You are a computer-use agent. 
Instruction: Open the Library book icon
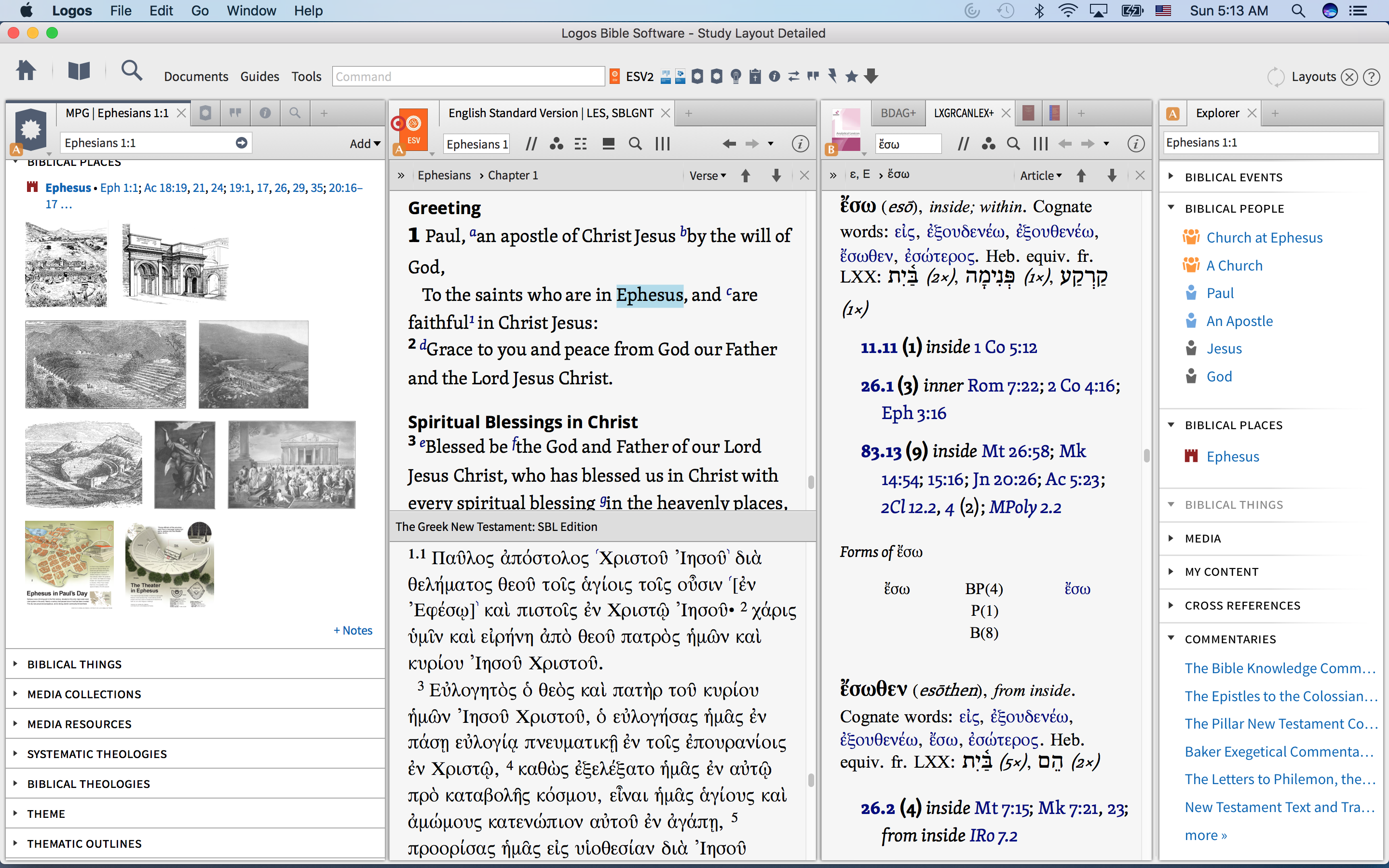click(79, 71)
